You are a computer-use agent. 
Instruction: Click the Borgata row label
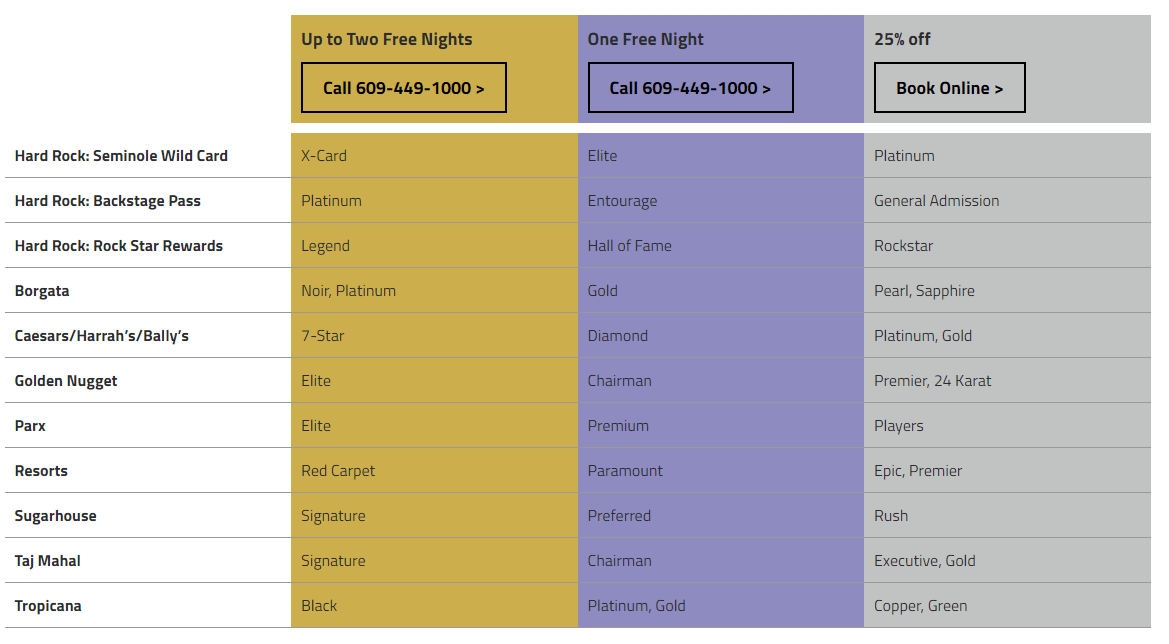[x=42, y=291]
